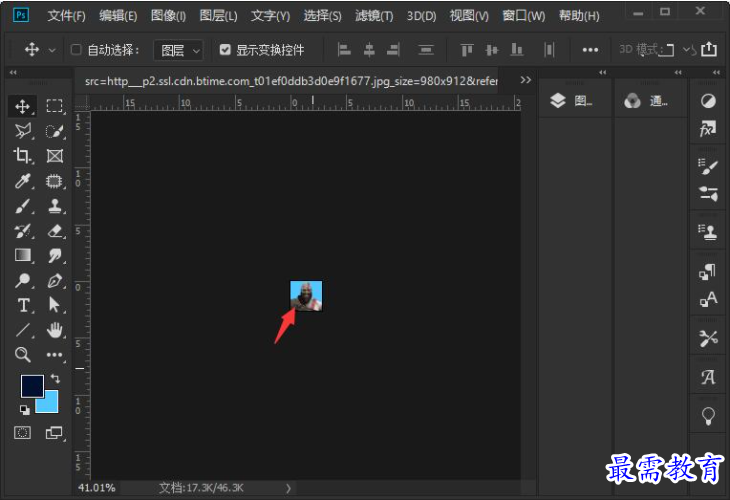Select the Move tool in toolbox
The width and height of the screenshot is (730, 500).
[x=22, y=106]
